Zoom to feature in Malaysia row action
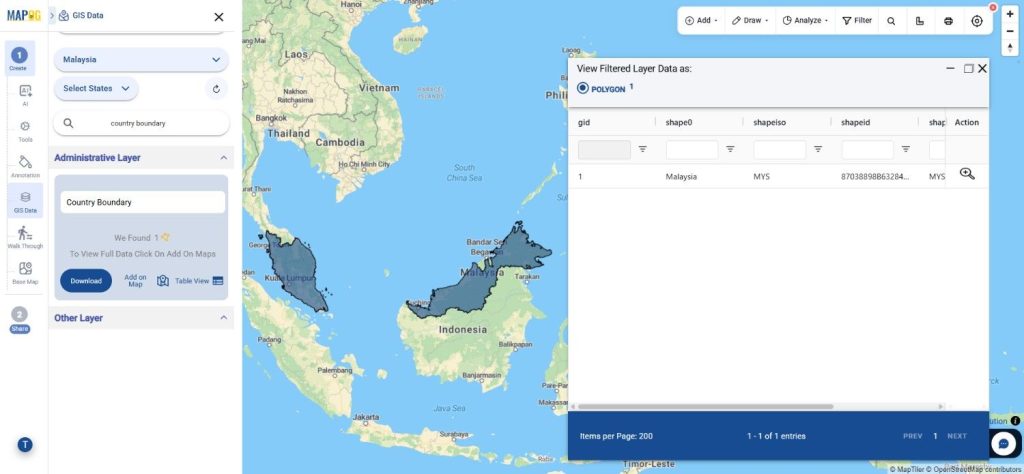 tap(967, 174)
